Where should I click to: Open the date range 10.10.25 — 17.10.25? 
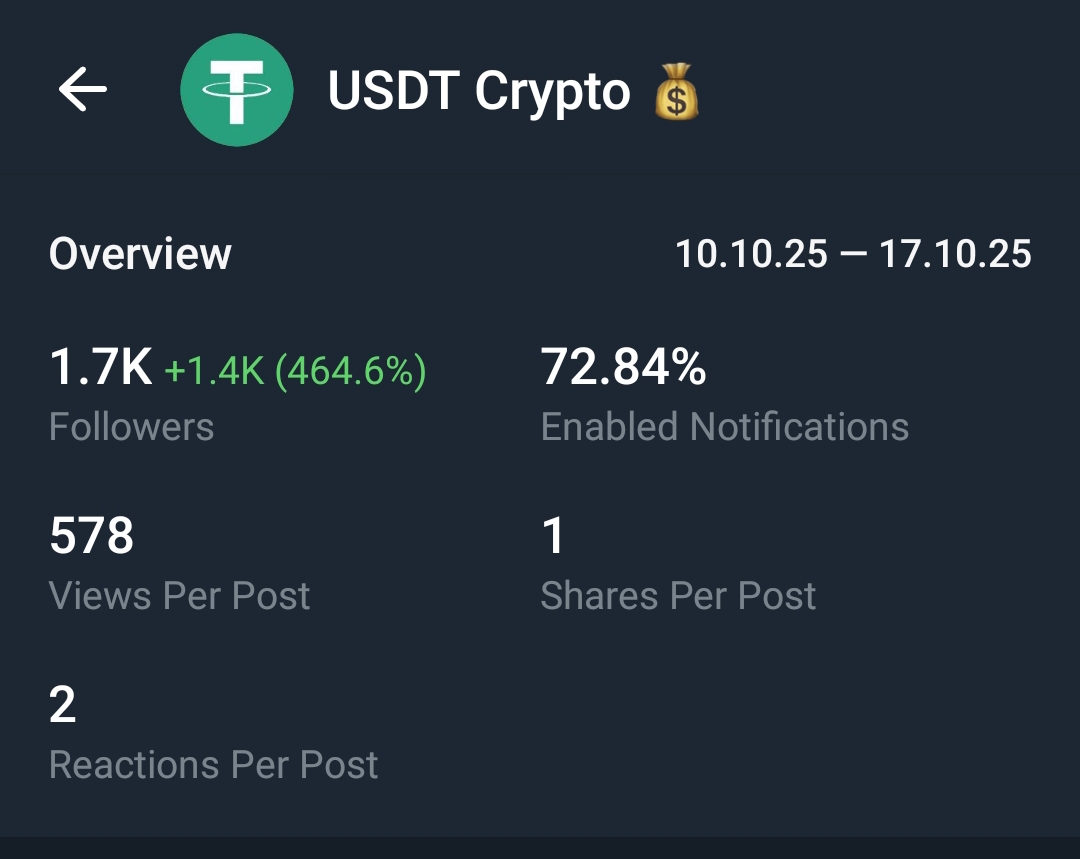852,254
